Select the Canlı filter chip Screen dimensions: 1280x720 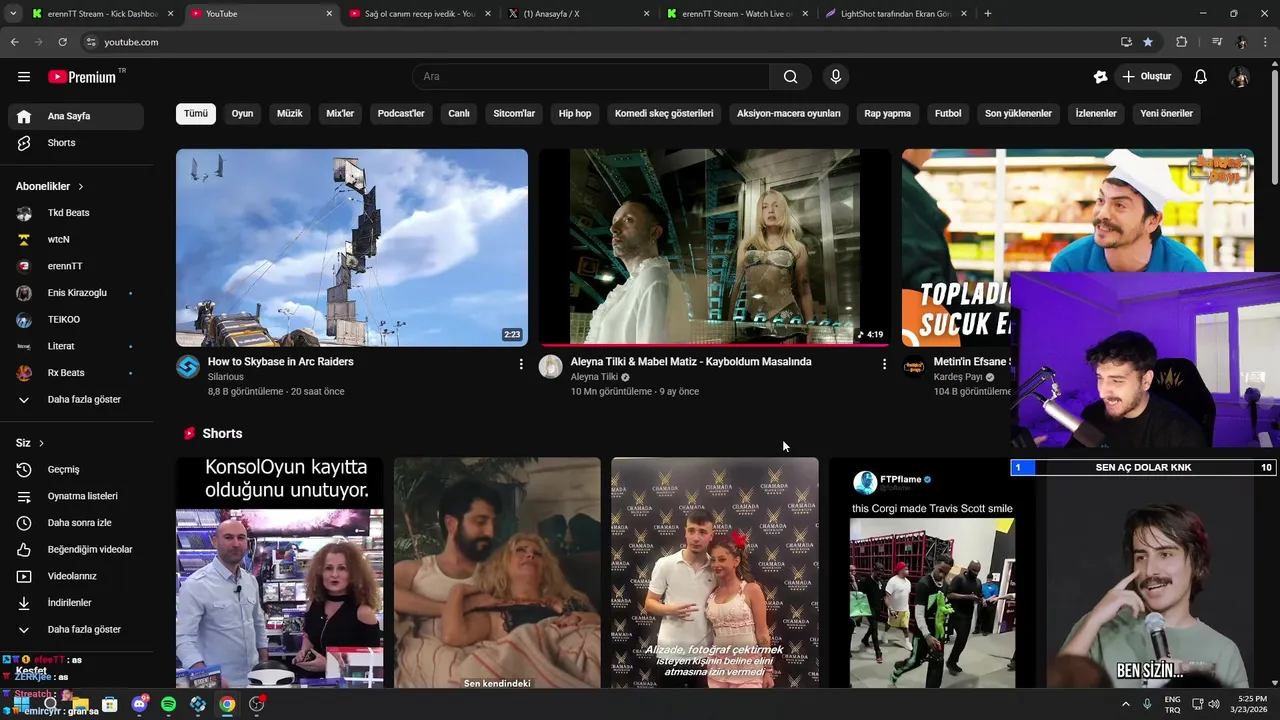coord(459,113)
